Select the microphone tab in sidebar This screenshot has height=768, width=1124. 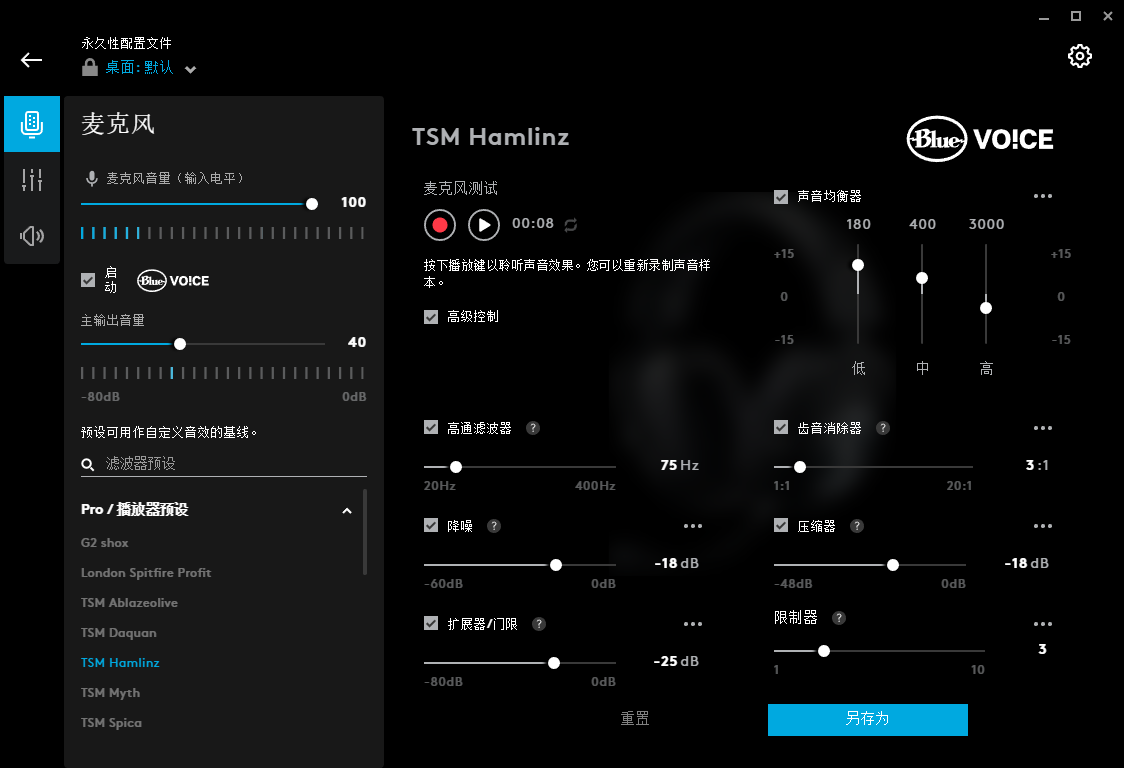tap(32, 124)
